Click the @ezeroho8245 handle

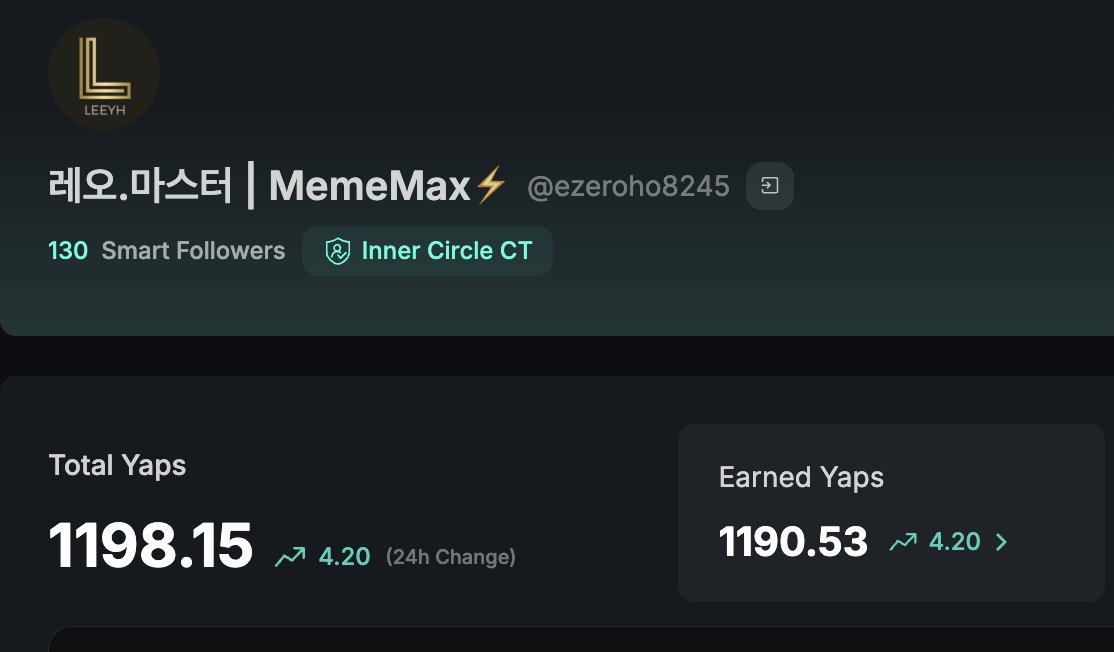(x=628, y=186)
